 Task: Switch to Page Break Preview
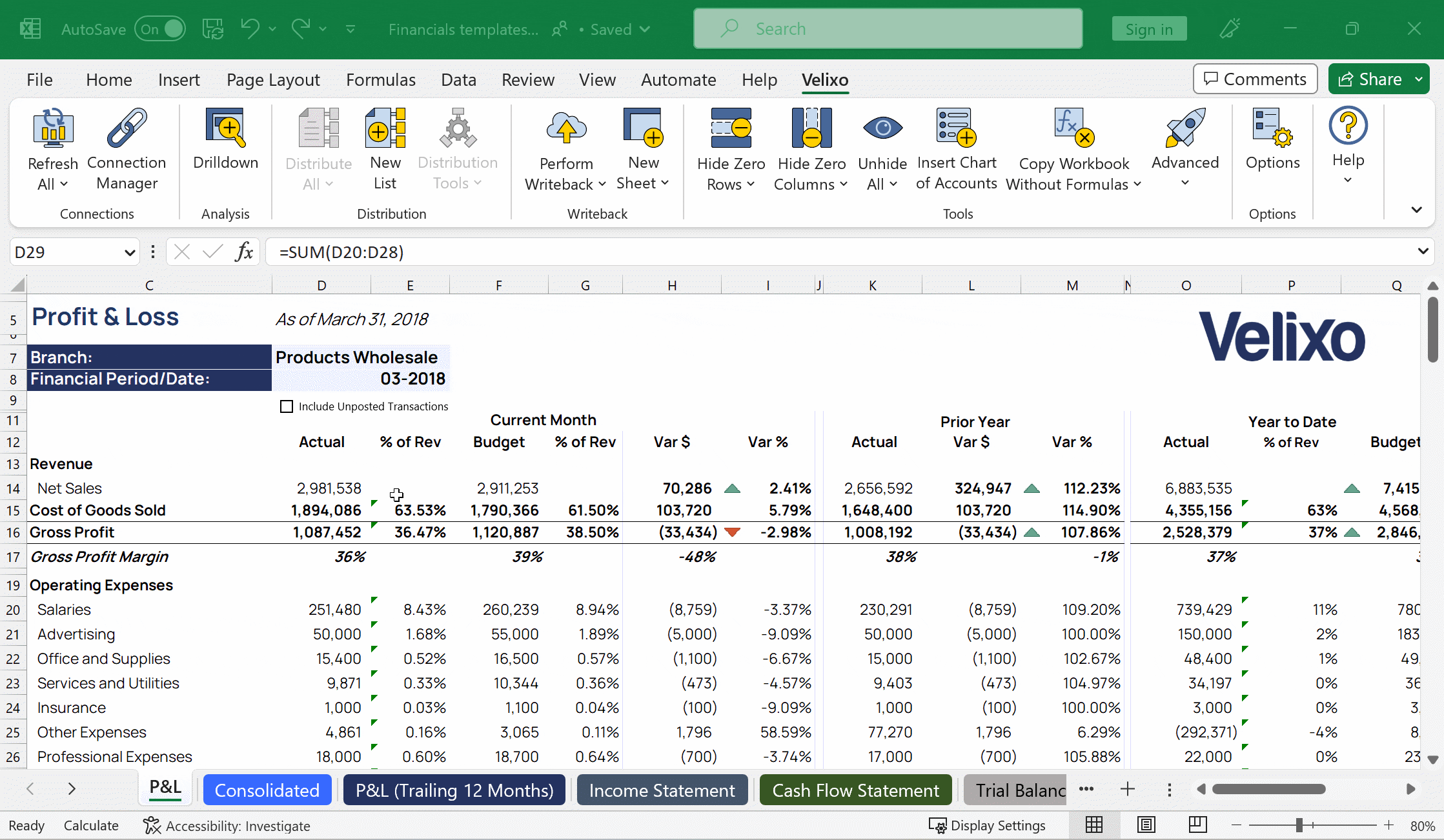tap(1198, 825)
